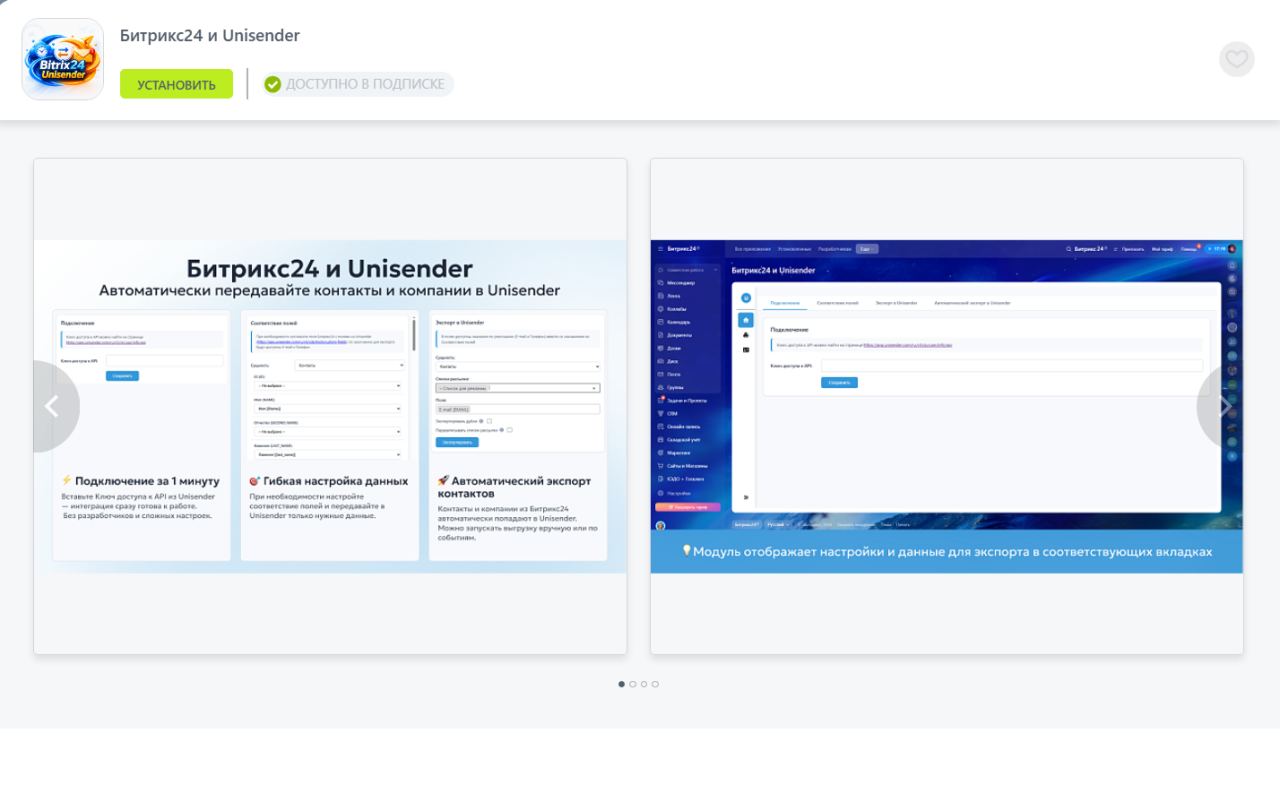Click the green Установить button
Screen dimensions: 1280x785
coord(176,84)
